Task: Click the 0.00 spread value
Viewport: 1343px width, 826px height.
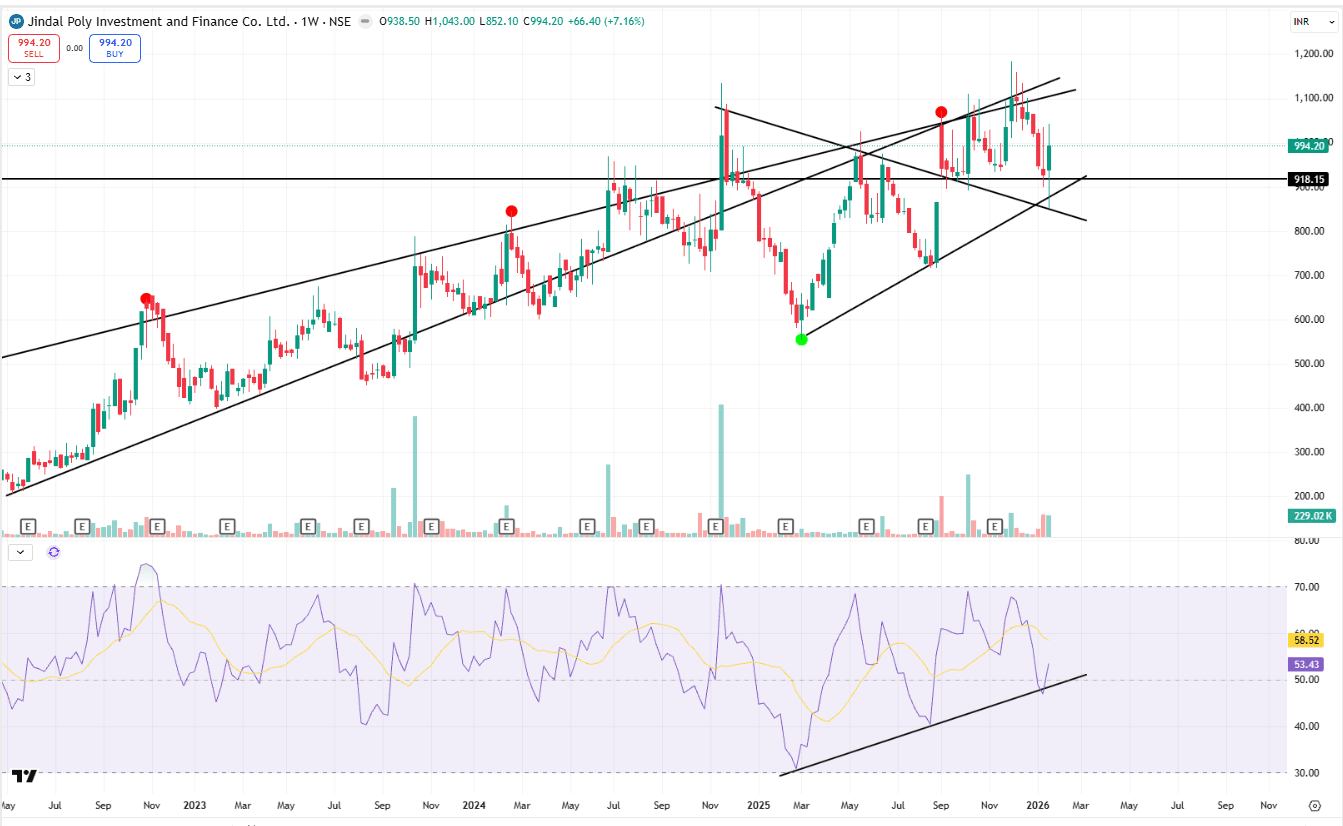Action: click(x=75, y=48)
